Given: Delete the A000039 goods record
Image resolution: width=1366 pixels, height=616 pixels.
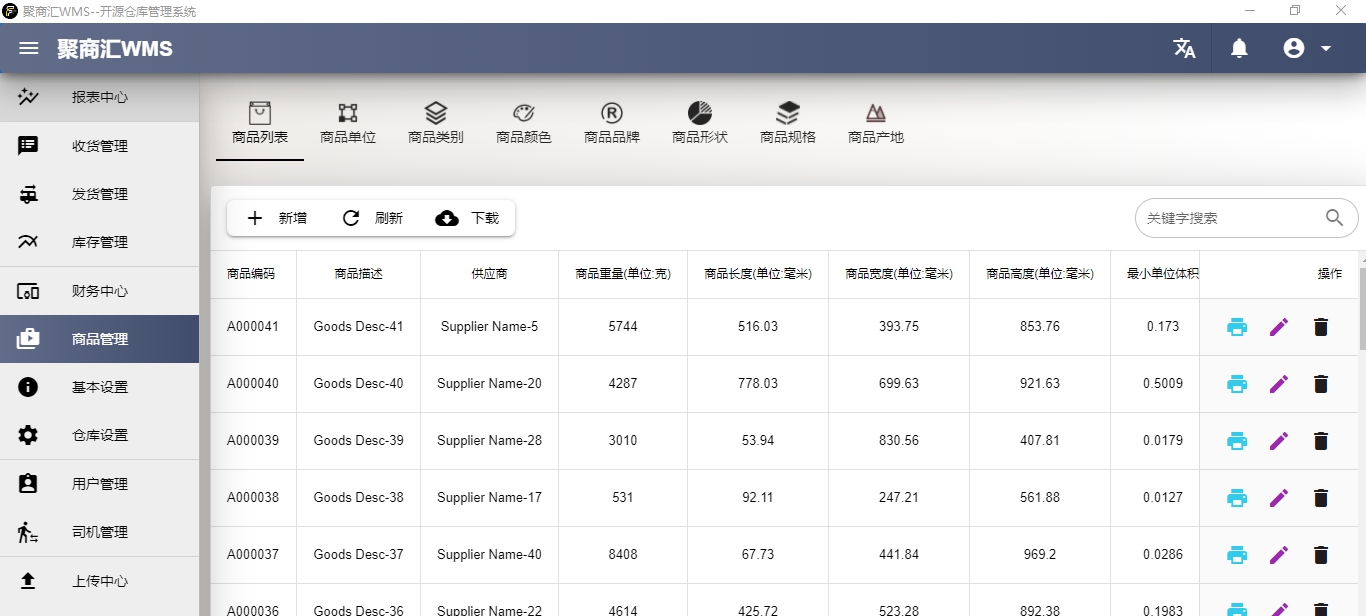Looking at the screenshot, I should click(x=1320, y=440).
